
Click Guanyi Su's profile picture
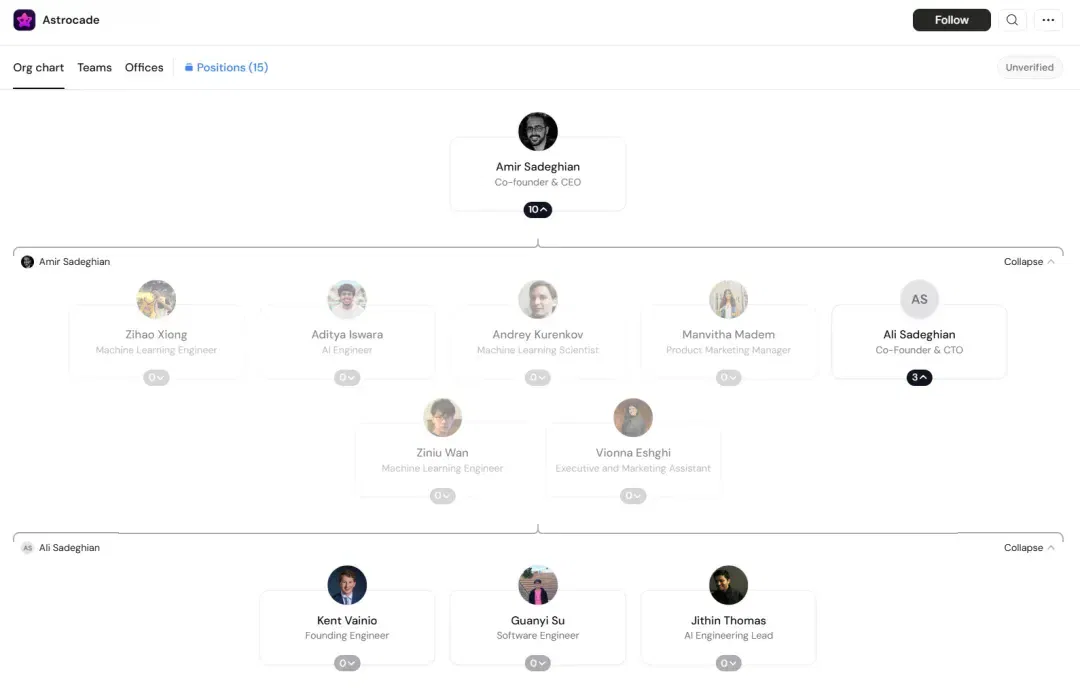tap(538, 585)
